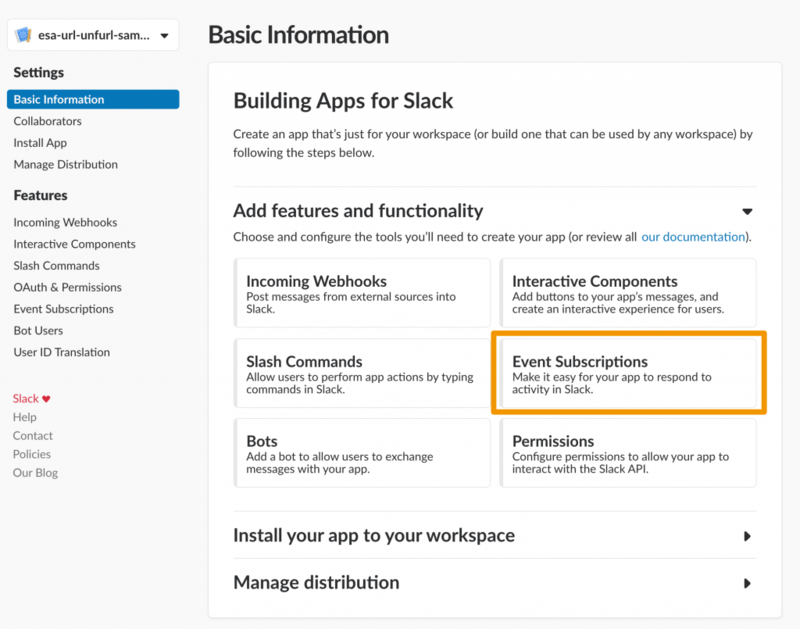Viewport: 800px width, 629px height.
Task: Choose the Slash Commands feature card
Action: point(361,374)
